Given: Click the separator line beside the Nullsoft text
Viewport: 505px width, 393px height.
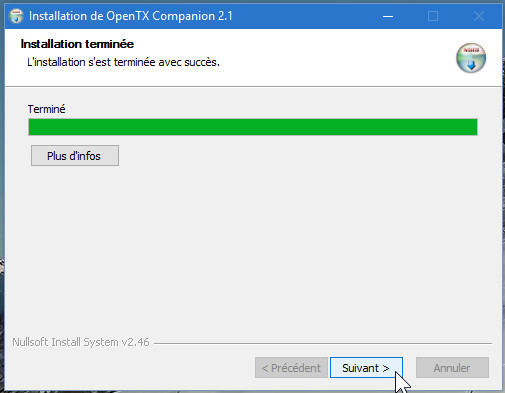Looking at the screenshot, I should 323,343.
